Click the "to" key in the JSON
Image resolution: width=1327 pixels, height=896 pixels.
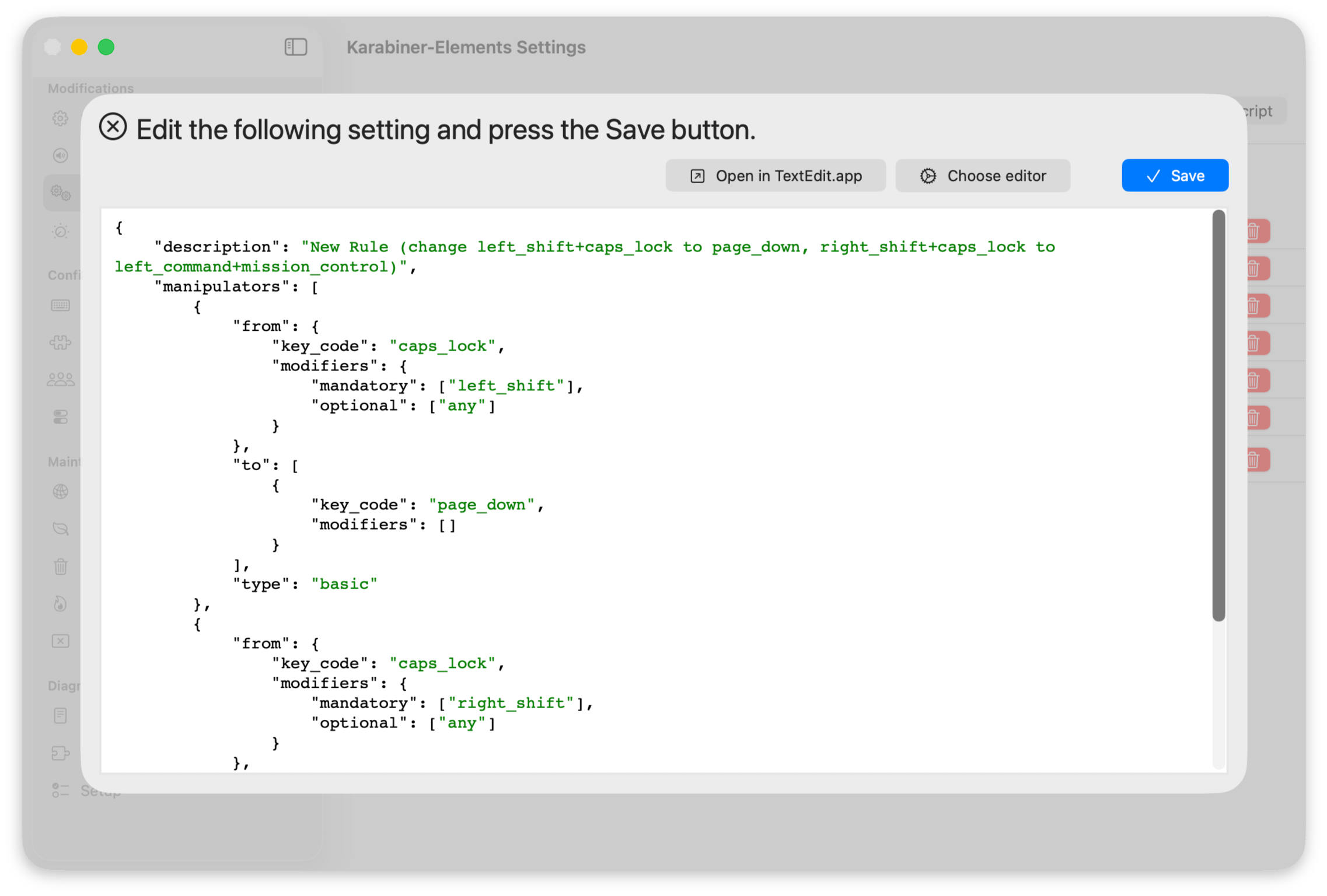[251, 465]
